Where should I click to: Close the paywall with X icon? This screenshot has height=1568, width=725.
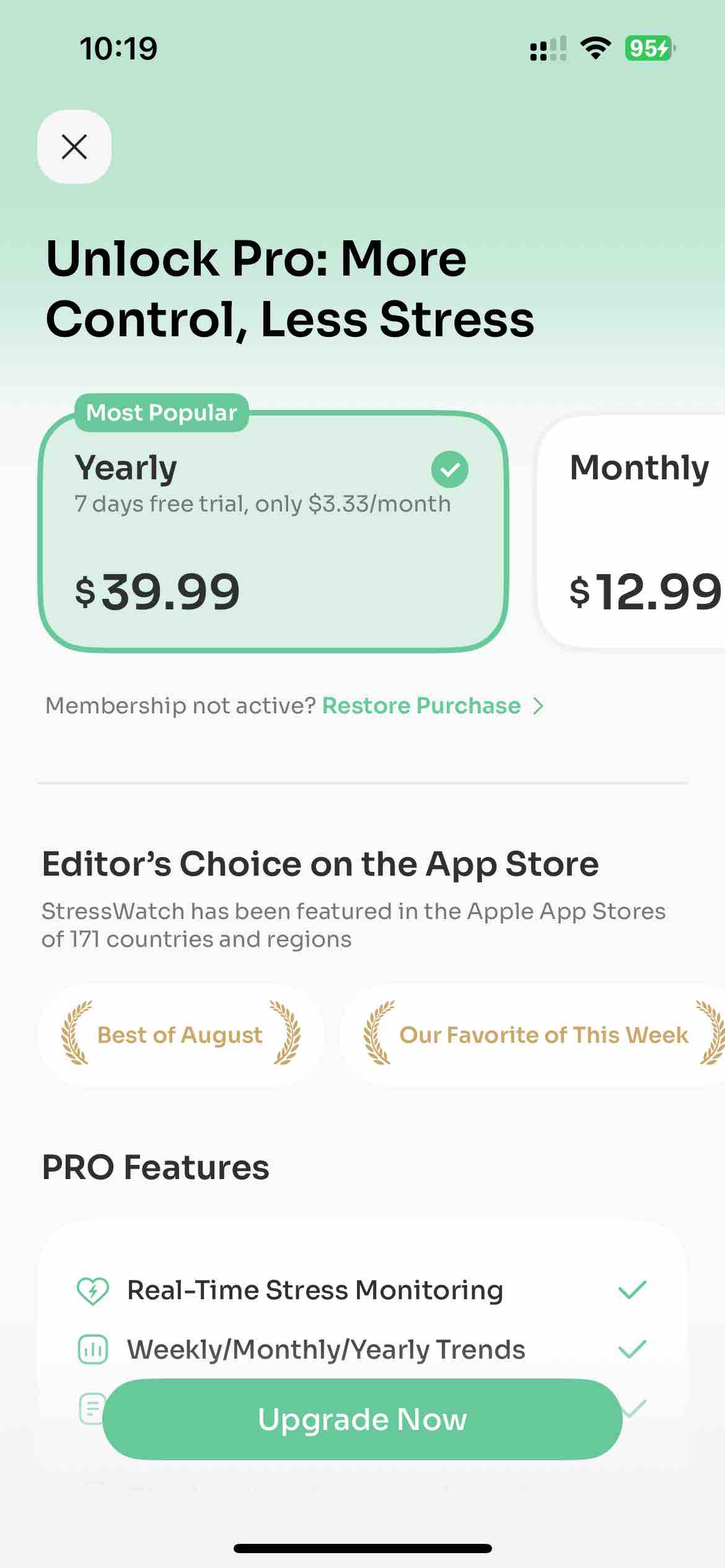pyautogui.click(x=74, y=147)
